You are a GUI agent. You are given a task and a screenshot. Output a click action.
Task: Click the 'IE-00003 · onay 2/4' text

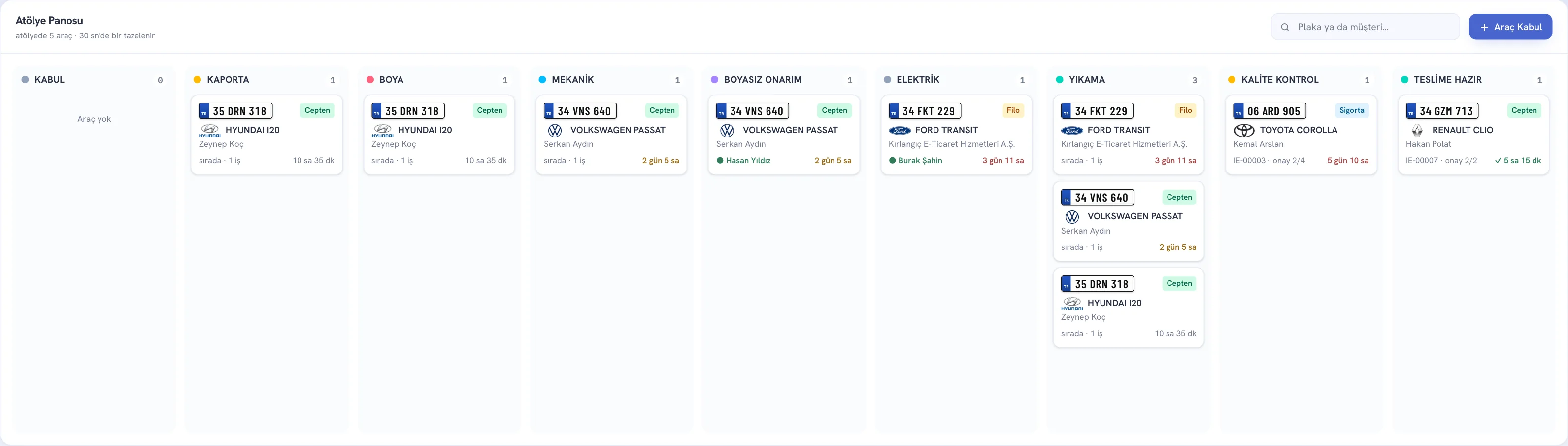coord(1269,161)
